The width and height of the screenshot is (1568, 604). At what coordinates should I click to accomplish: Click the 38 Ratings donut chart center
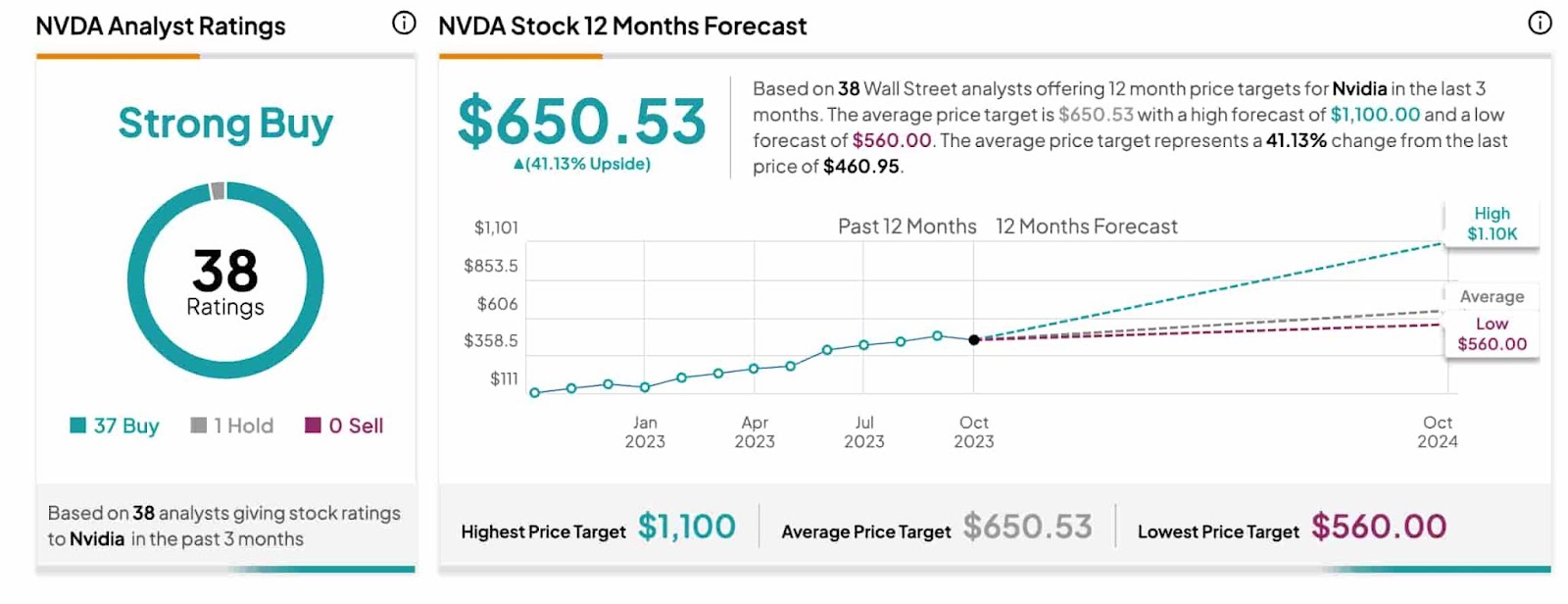tap(225, 281)
